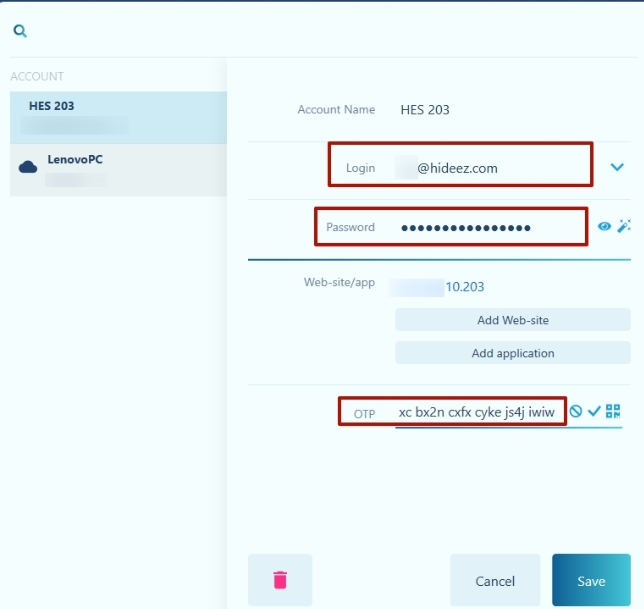
Task: Expand the Login dropdown chevron
Action: coord(617,168)
